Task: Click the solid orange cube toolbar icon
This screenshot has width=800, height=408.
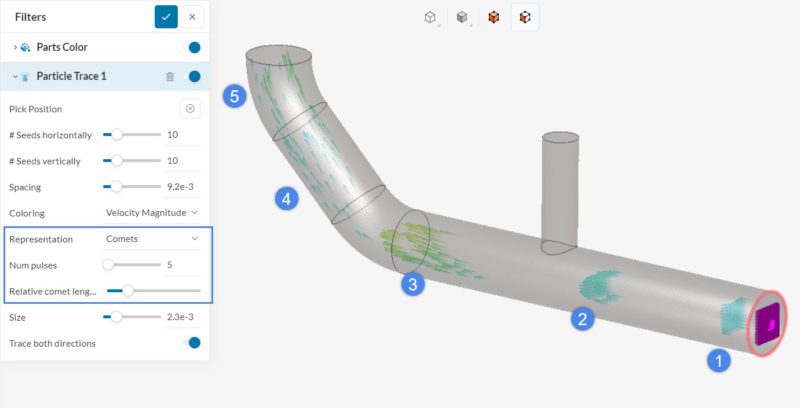Action: [493, 17]
